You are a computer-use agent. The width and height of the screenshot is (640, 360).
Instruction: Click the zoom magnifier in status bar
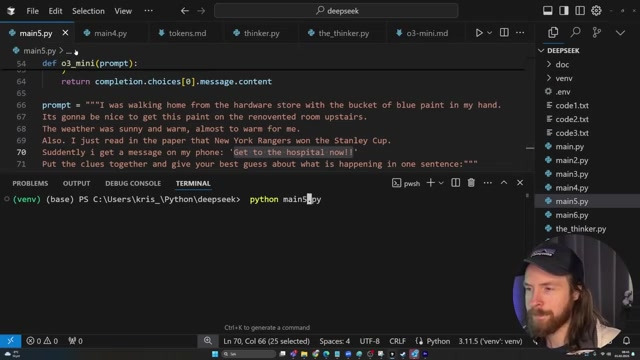point(208,340)
